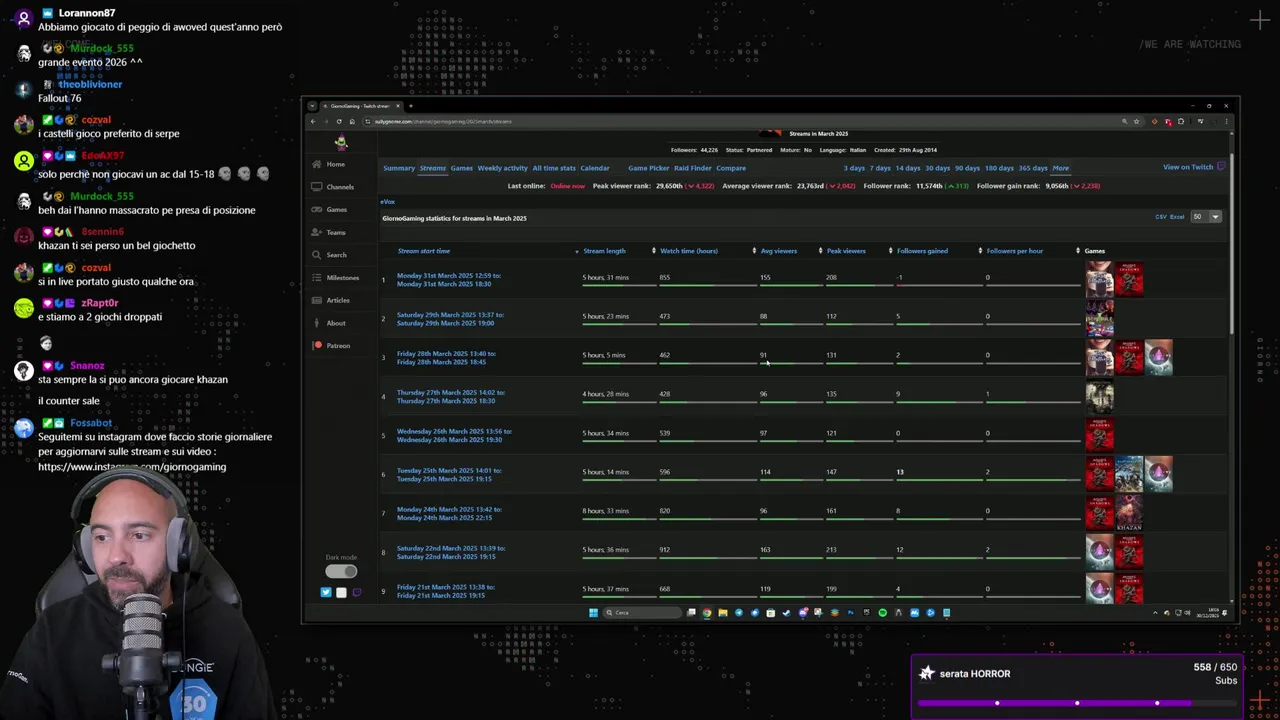Open the 50 rows-per-page dropdown
The width and height of the screenshot is (1280, 720).
[1206, 216]
